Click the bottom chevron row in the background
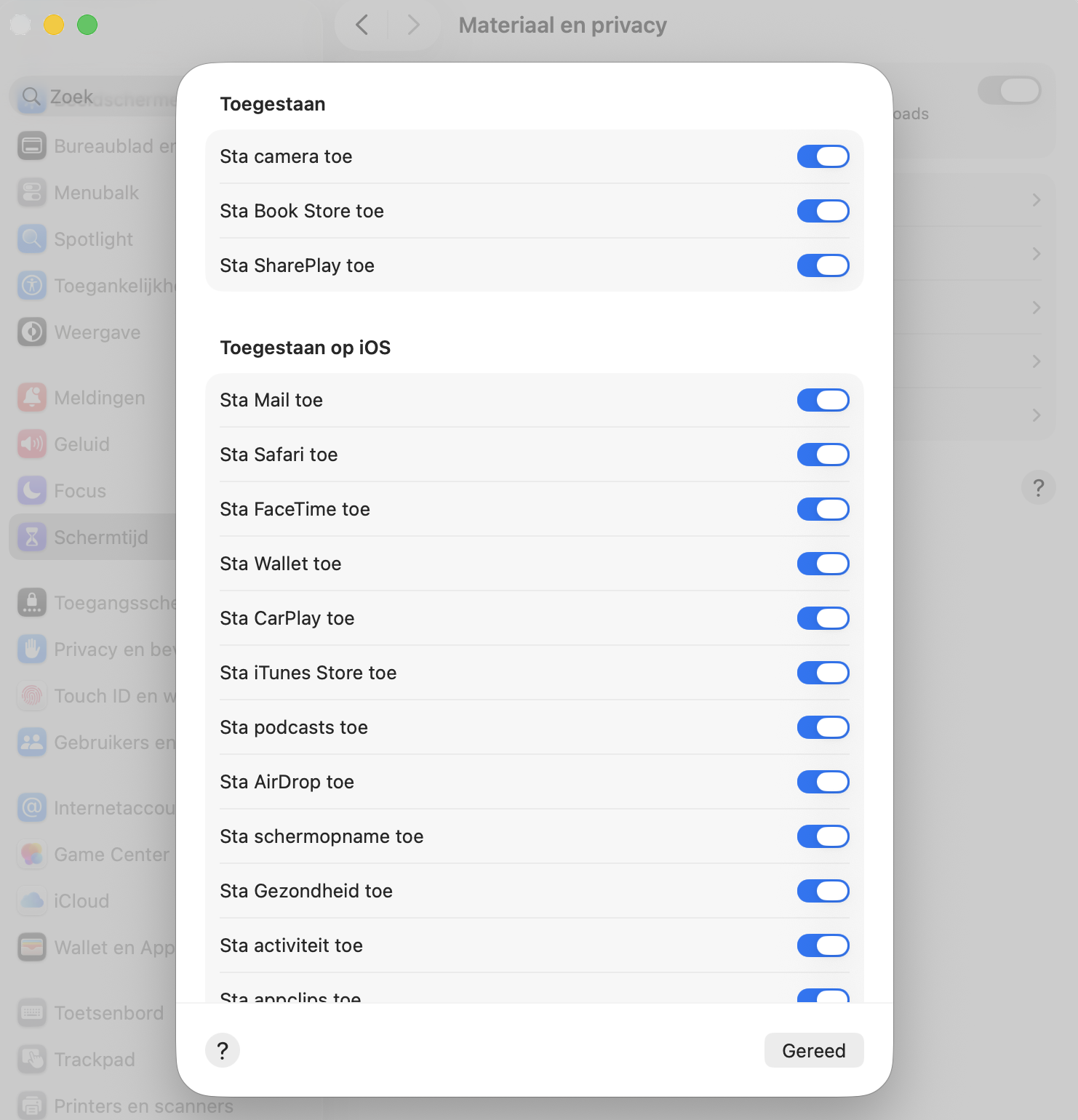 point(1036,415)
